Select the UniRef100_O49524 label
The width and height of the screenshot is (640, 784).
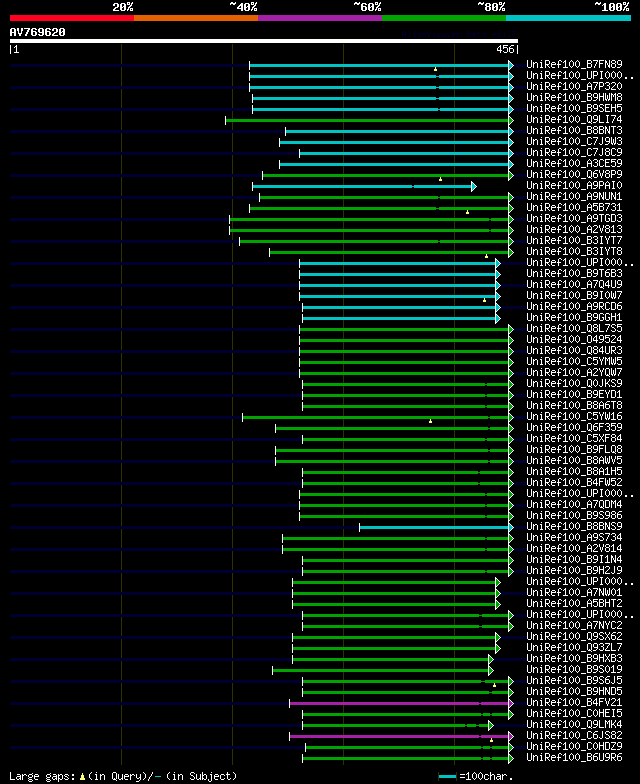click(x=574, y=340)
